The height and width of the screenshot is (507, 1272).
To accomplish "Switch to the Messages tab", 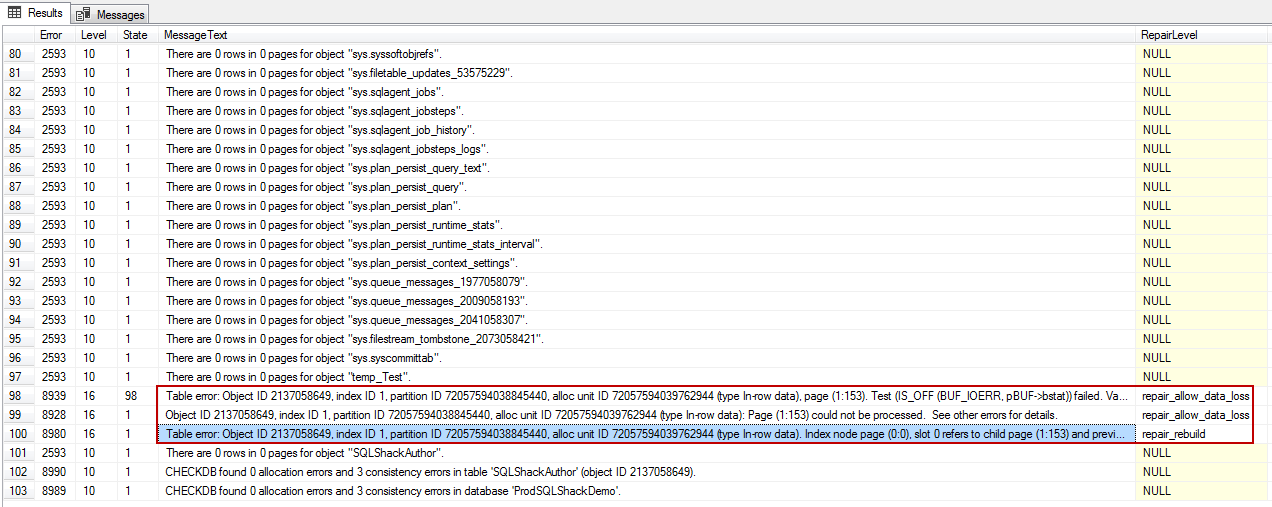I will 110,14.
